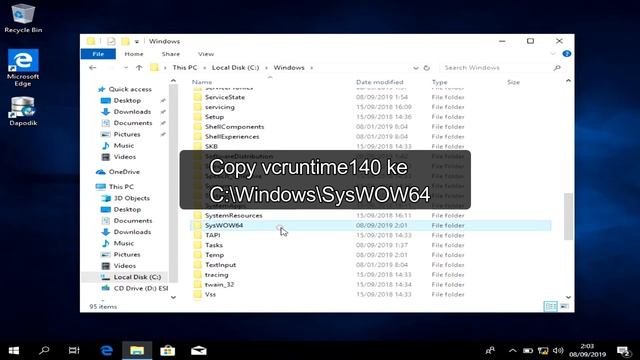The image size is (640, 360).
Task: Select Quick access in navigation pane
Action: (x=130, y=89)
